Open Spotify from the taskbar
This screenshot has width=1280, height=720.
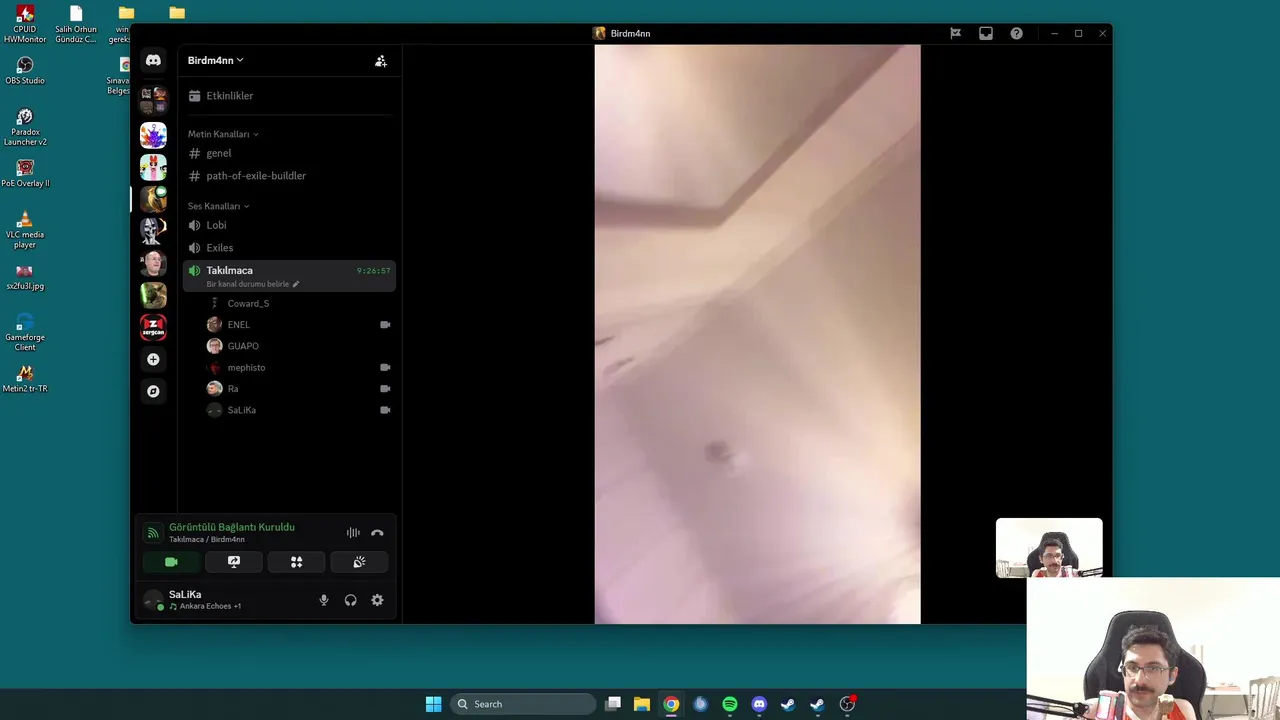[730, 704]
